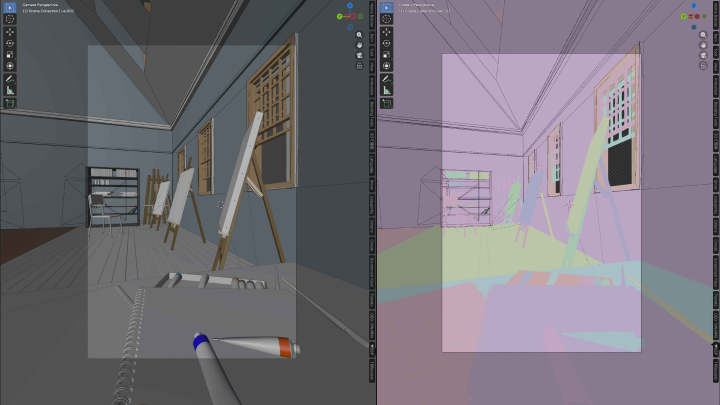Open the Item tab in left viewport sidebar

pos(371,38)
